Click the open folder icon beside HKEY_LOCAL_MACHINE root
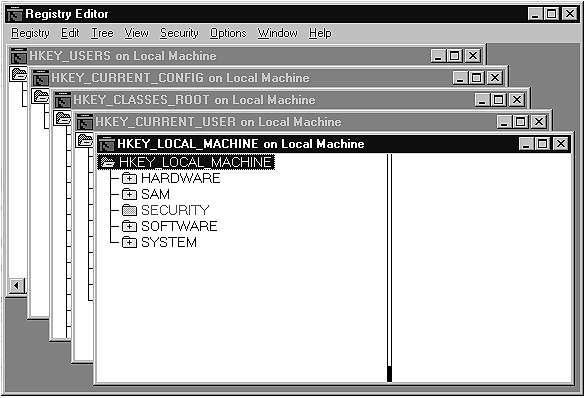586x398 pixels. 108,162
